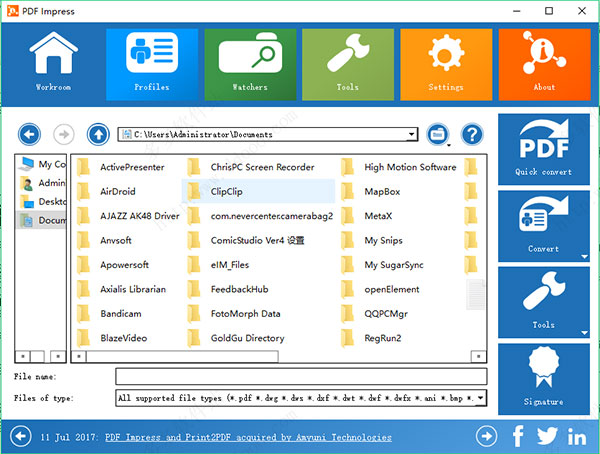This screenshot has height=454, width=600.
Task: Click the forward navigation arrow icon
Action: pos(64,134)
